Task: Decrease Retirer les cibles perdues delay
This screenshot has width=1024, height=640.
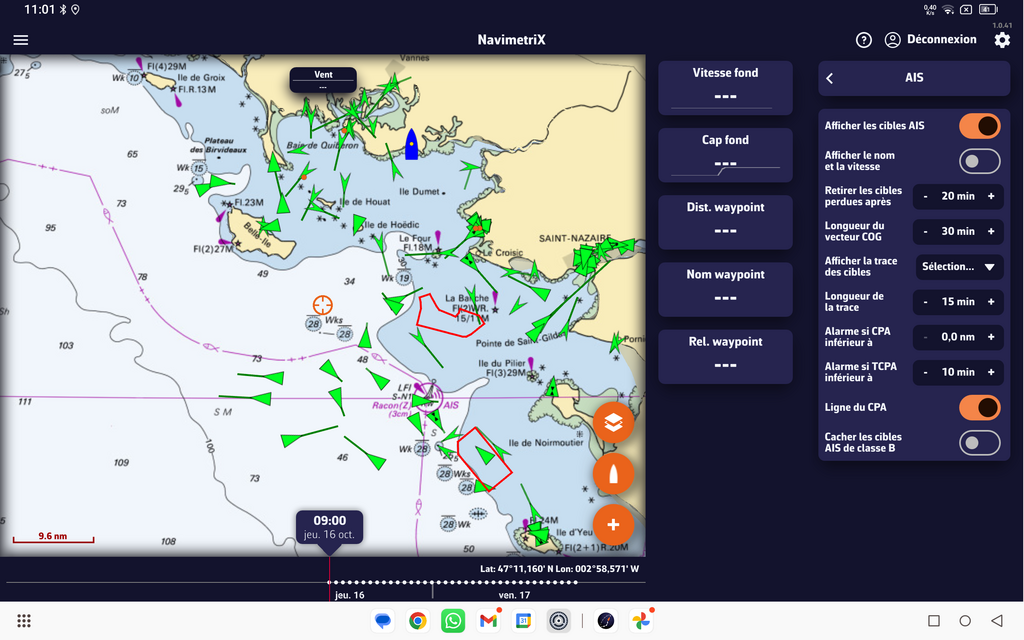Action: (x=926, y=196)
